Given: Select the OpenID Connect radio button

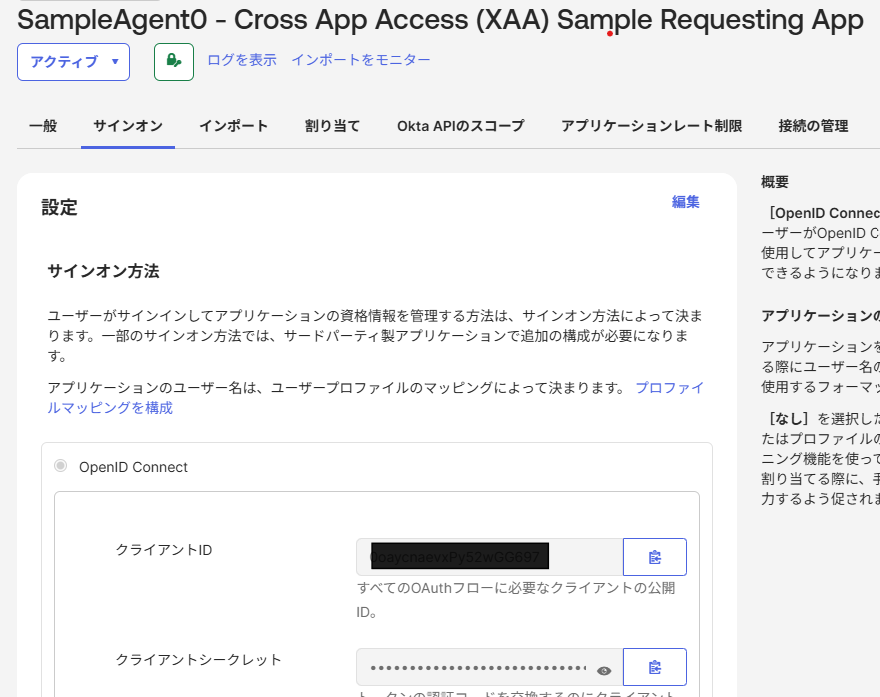Looking at the screenshot, I should [x=61, y=466].
